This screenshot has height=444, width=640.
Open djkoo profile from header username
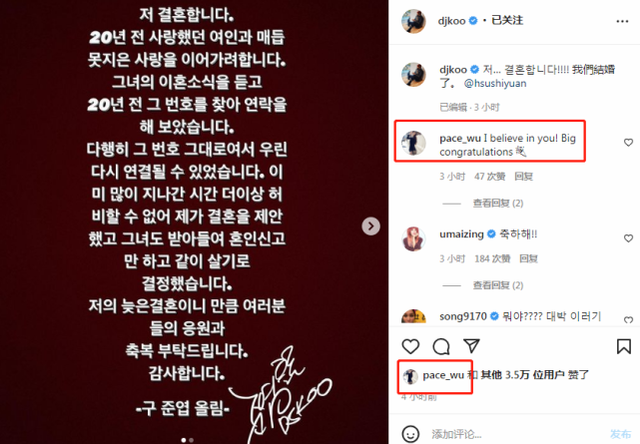(451, 21)
